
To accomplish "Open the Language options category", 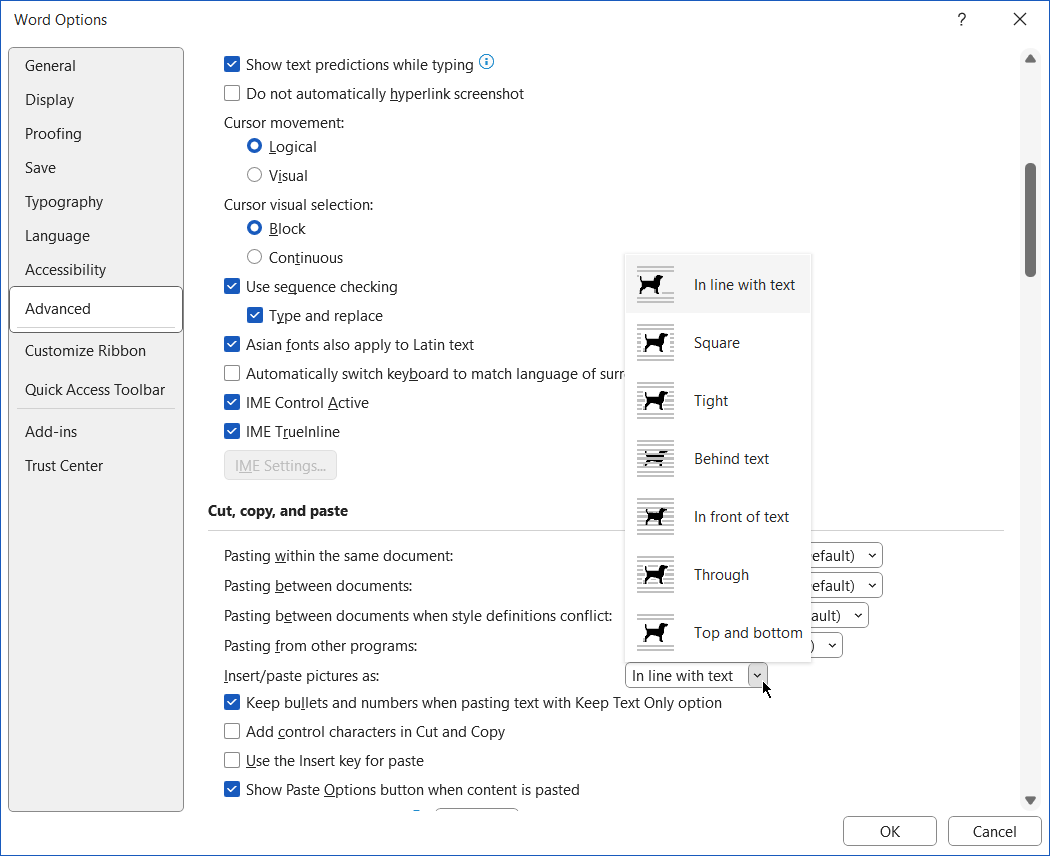I will tap(96, 236).
